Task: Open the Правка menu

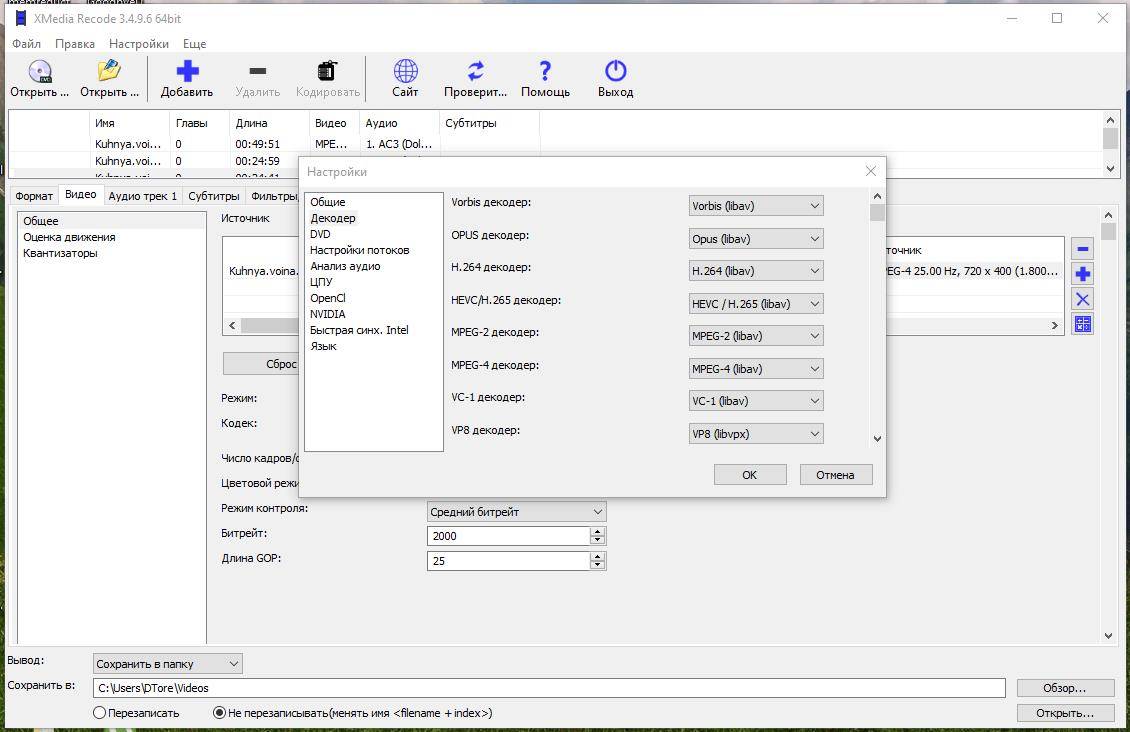Action: 75,44
